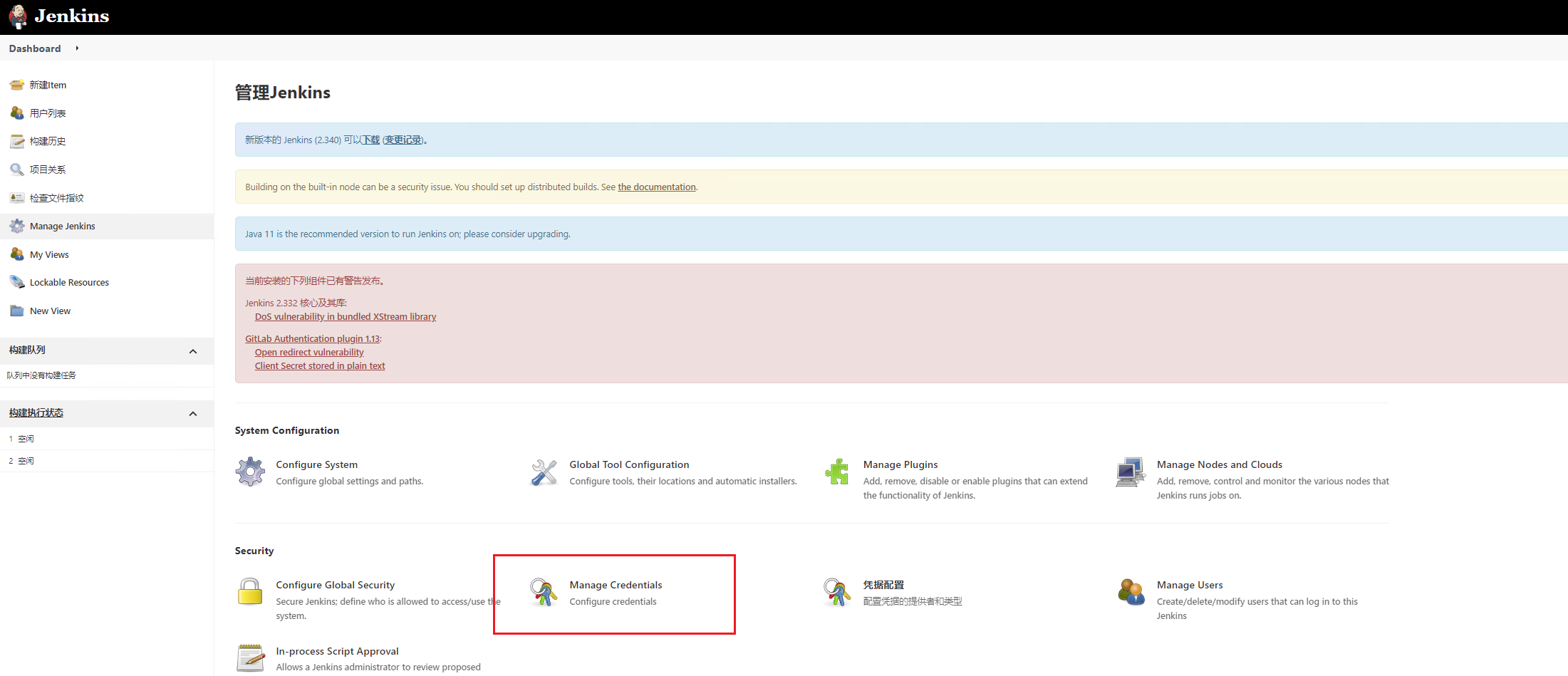Open 构建历史 in the sidebar
1568x676 pixels.
48,141
